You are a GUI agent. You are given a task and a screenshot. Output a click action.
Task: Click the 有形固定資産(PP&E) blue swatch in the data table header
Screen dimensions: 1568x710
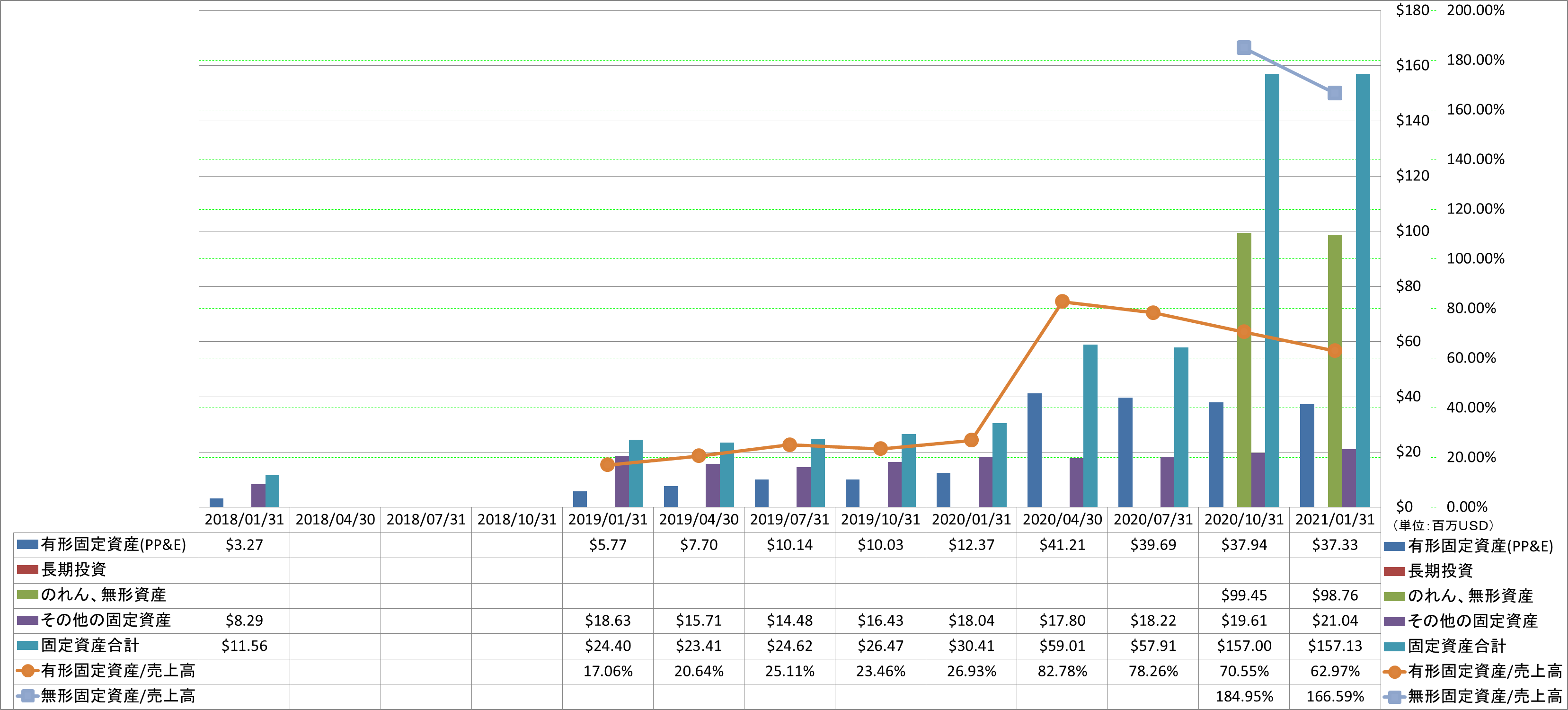pos(27,544)
